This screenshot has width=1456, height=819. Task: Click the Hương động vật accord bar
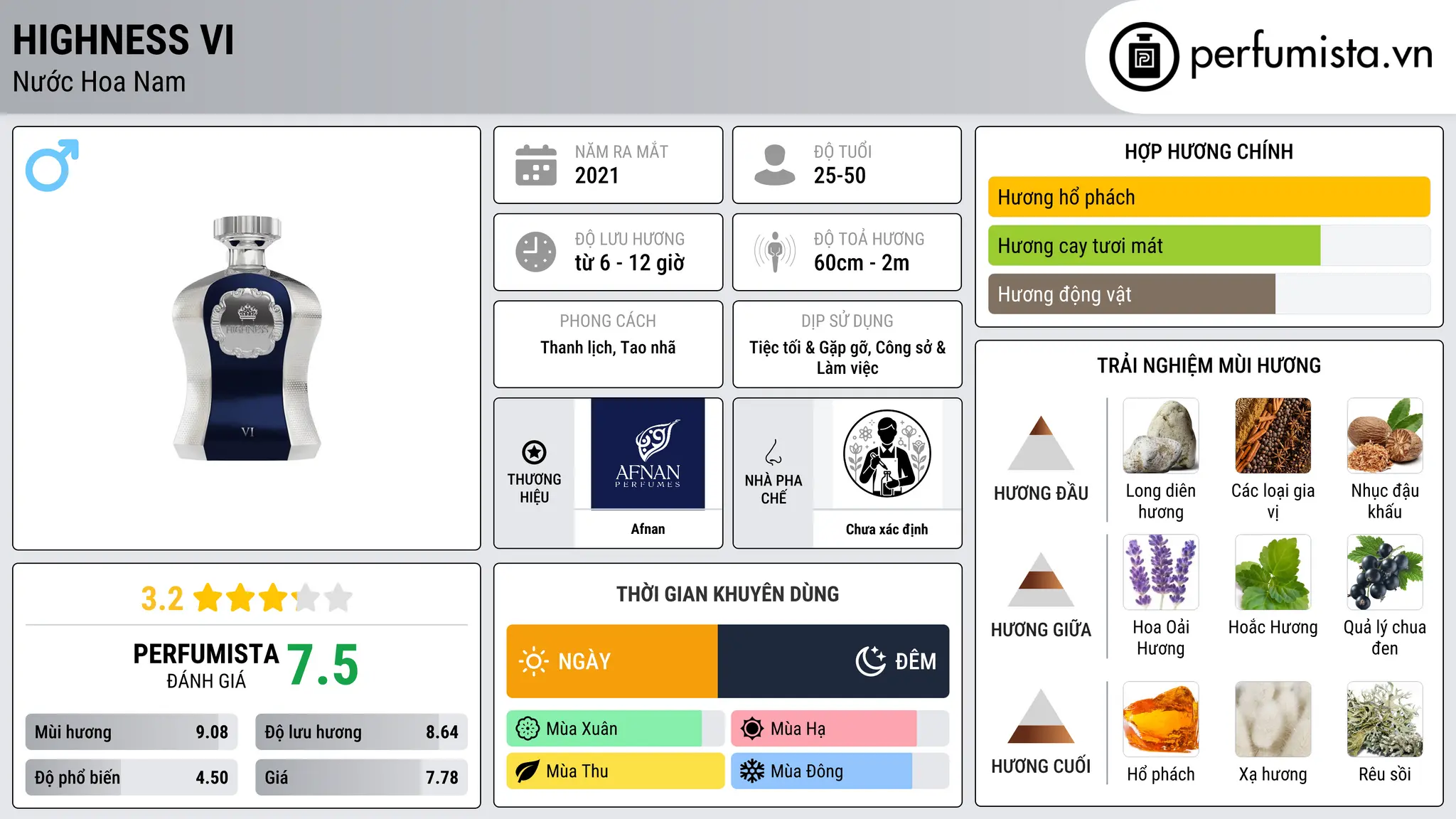(x=1209, y=294)
